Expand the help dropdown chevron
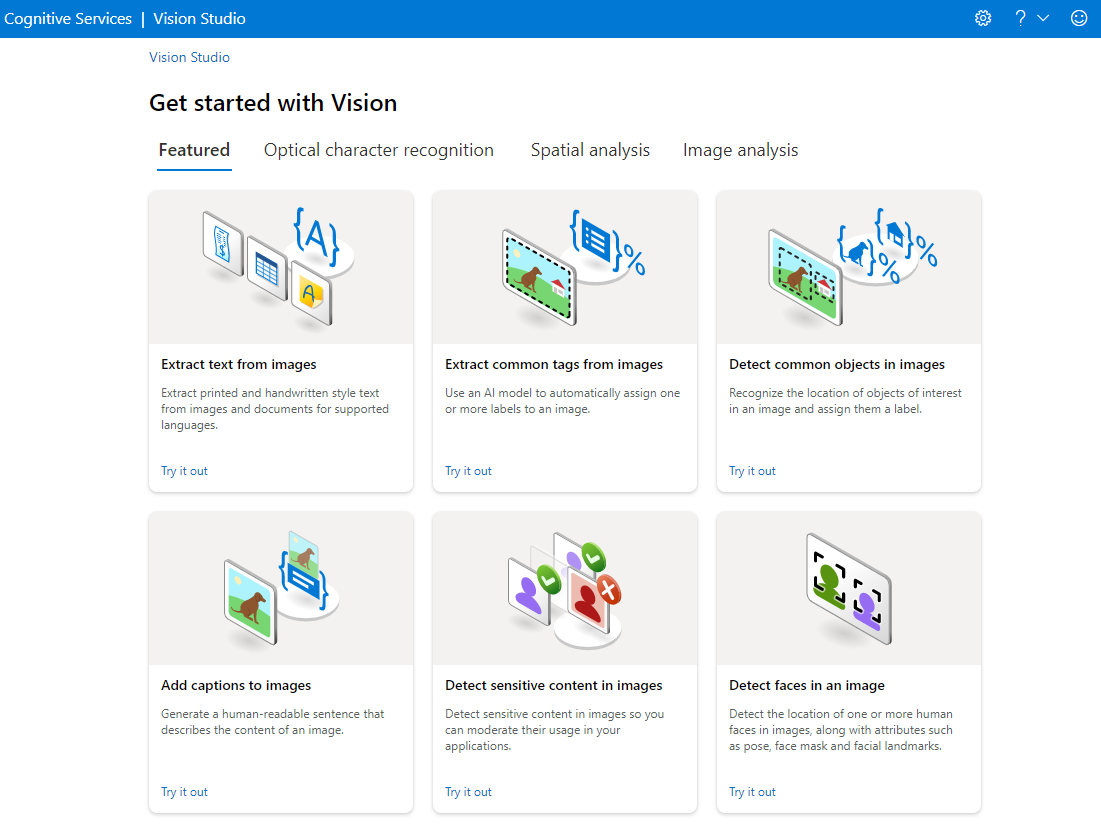The image size is (1101, 825). pos(1043,18)
